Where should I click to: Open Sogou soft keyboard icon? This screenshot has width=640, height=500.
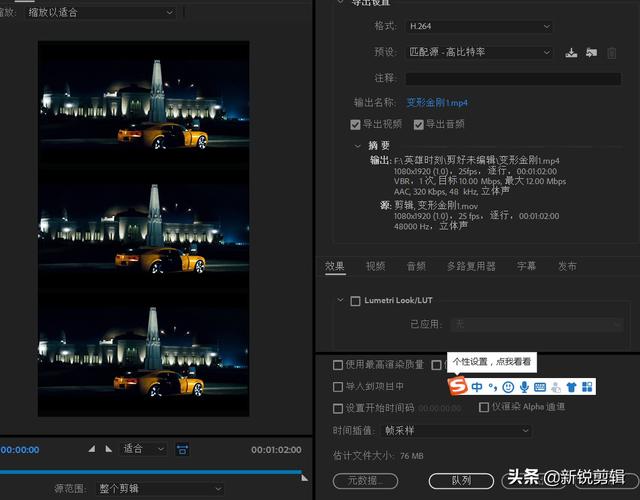(x=540, y=387)
